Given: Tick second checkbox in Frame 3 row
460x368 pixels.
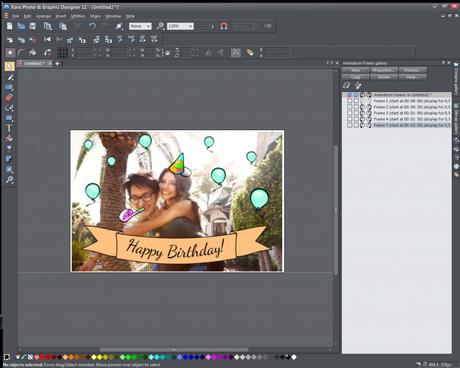Looking at the screenshot, I should [x=356, y=113].
